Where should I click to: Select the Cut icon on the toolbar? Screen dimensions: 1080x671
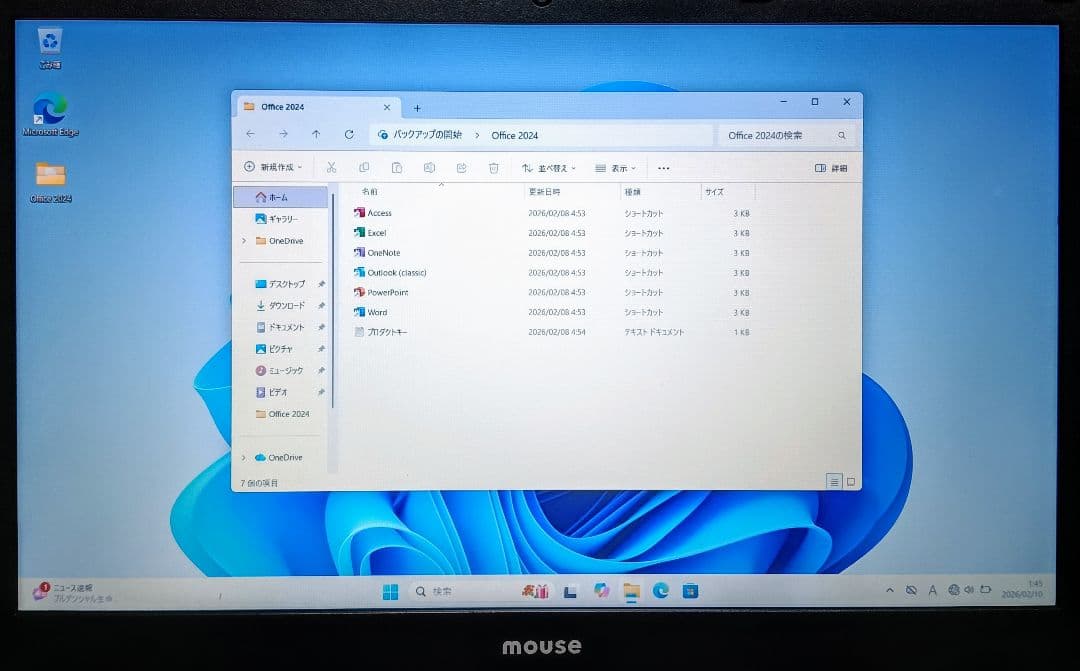point(332,168)
